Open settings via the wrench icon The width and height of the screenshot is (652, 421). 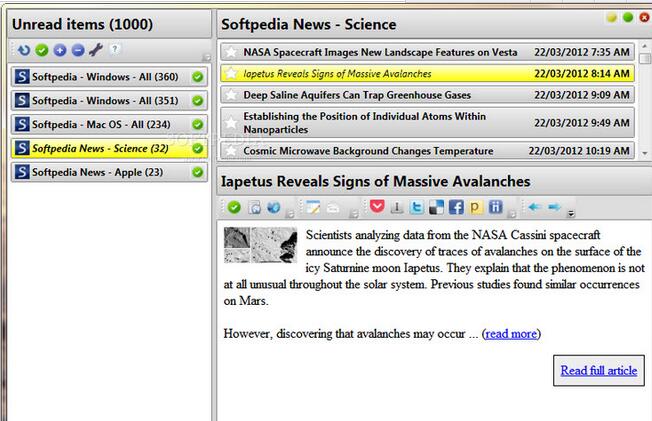(x=96, y=50)
